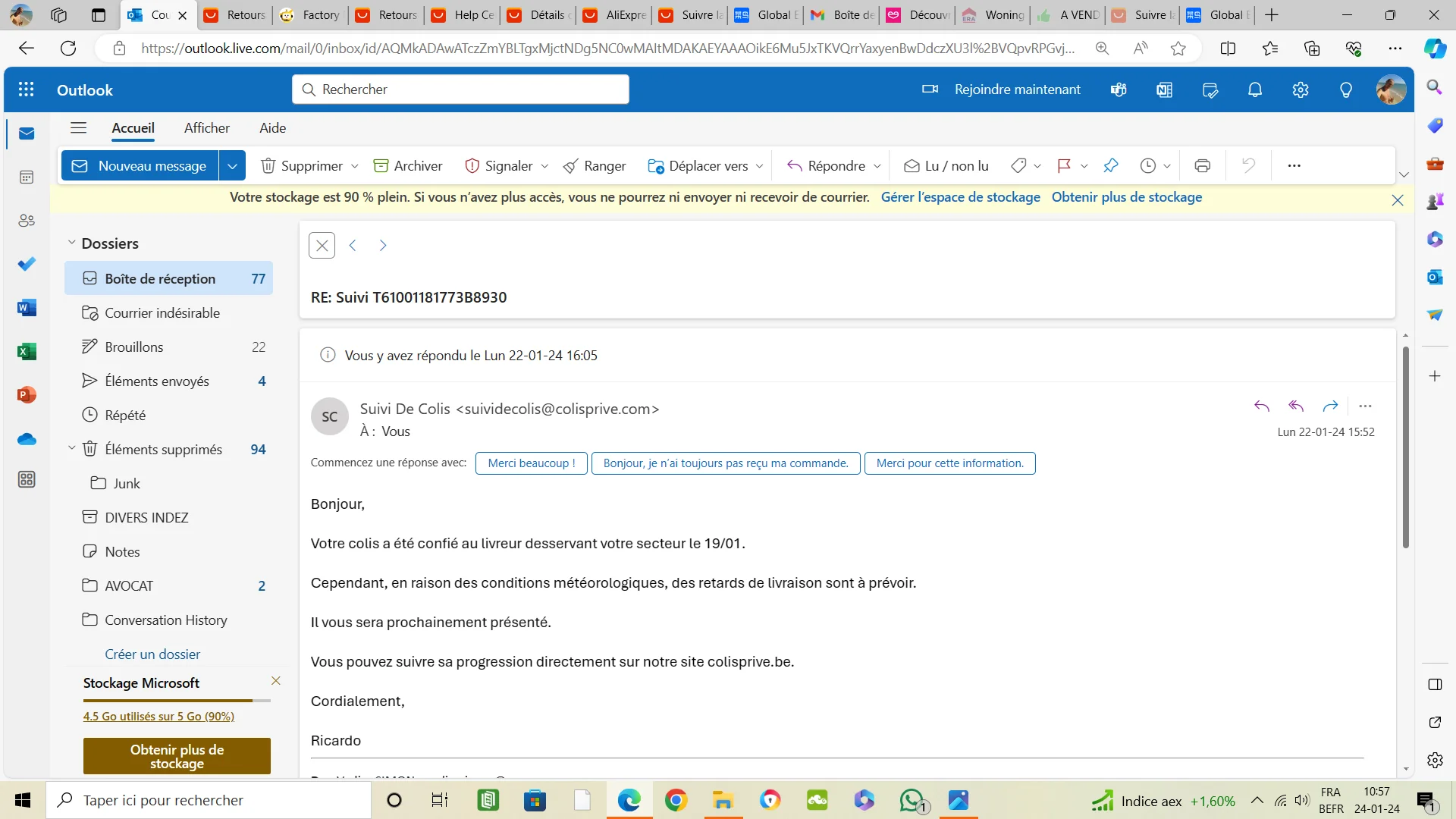
Task: Pin this message with the pin icon
Action: click(1111, 165)
